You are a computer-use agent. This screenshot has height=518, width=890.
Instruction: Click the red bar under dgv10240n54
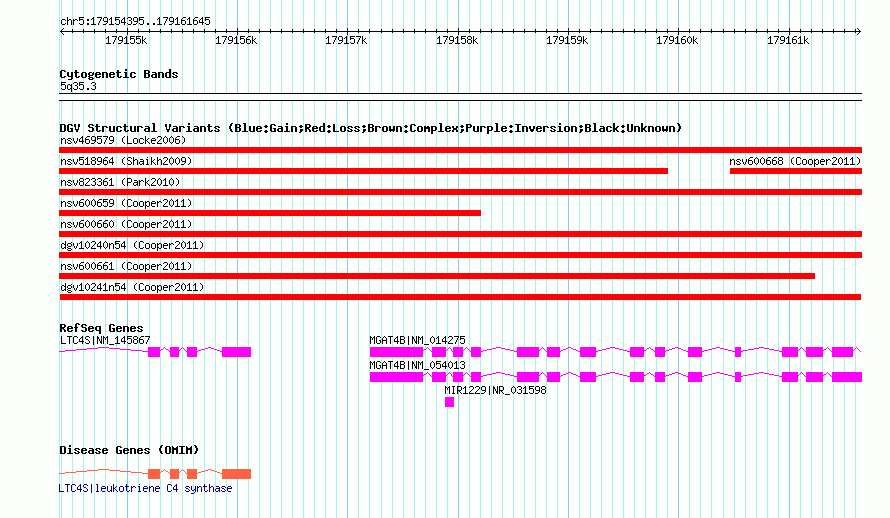460,255
